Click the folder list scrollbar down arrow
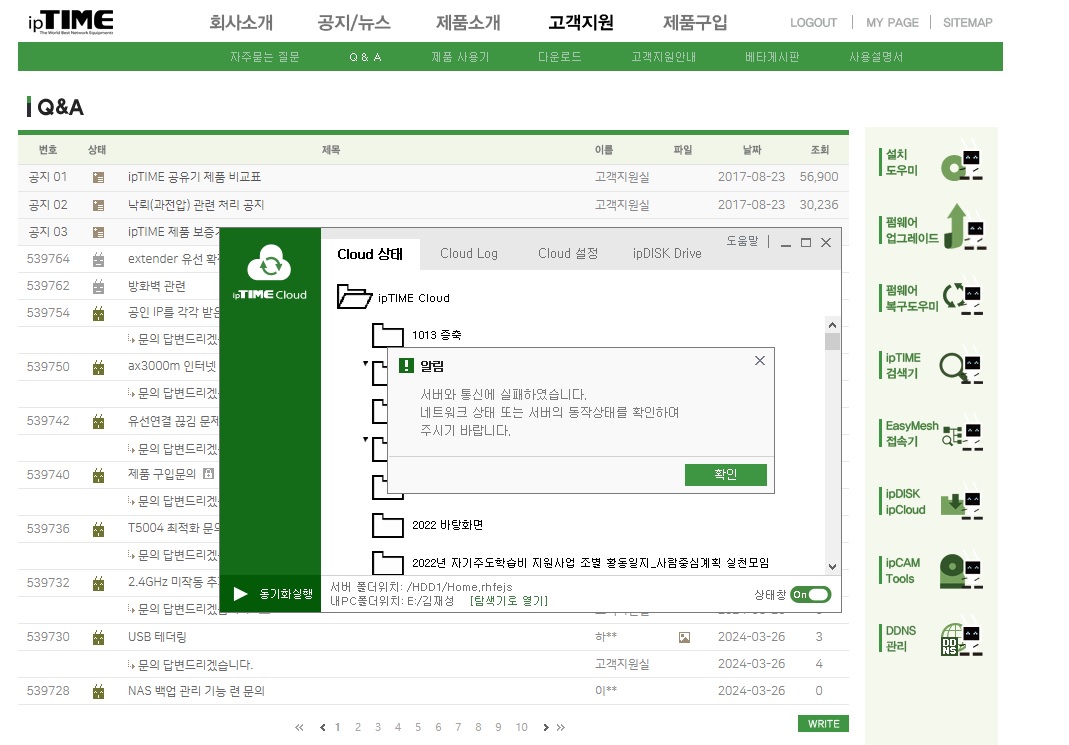Screen dimensions: 1069x745 click(832, 566)
